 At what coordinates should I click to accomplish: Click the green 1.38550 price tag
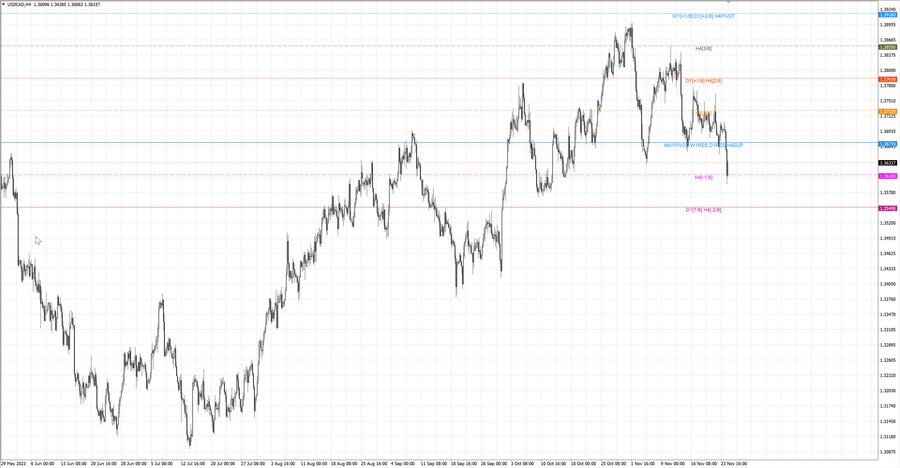coord(888,47)
